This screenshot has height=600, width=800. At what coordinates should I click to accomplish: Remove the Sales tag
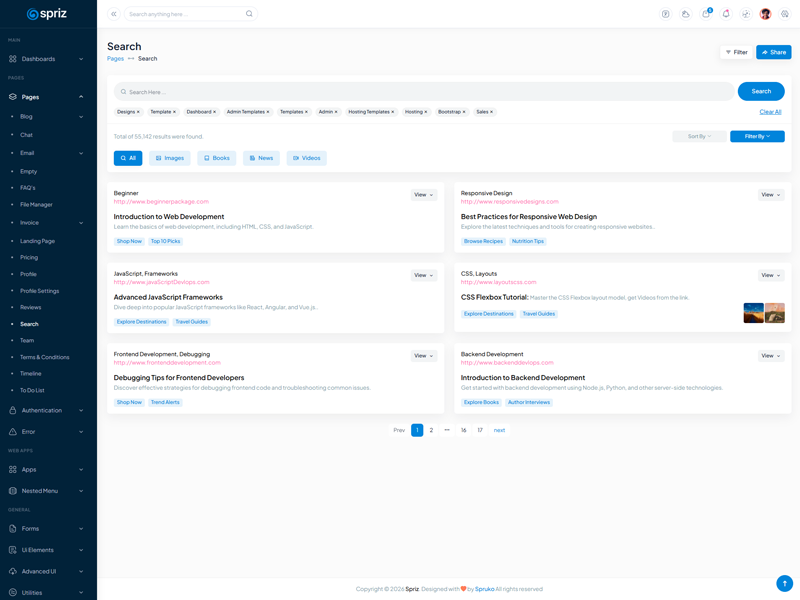click(x=492, y=112)
